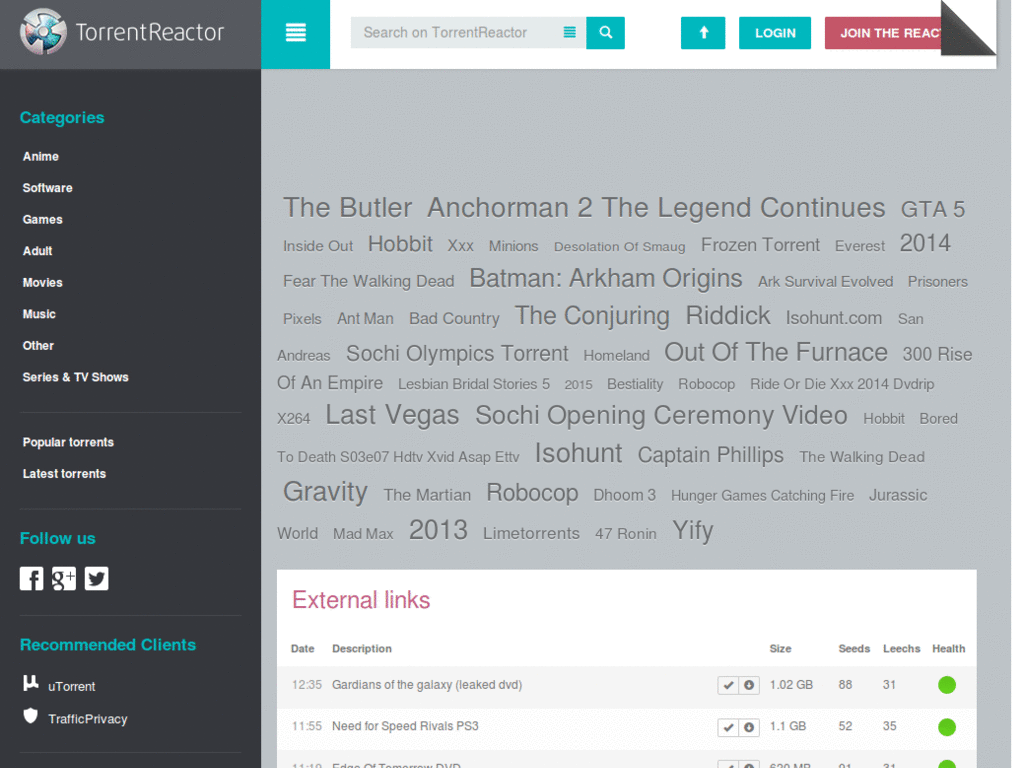Expand search category options in search box
The width and height of the screenshot is (1024, 768).
click(569, 33)
